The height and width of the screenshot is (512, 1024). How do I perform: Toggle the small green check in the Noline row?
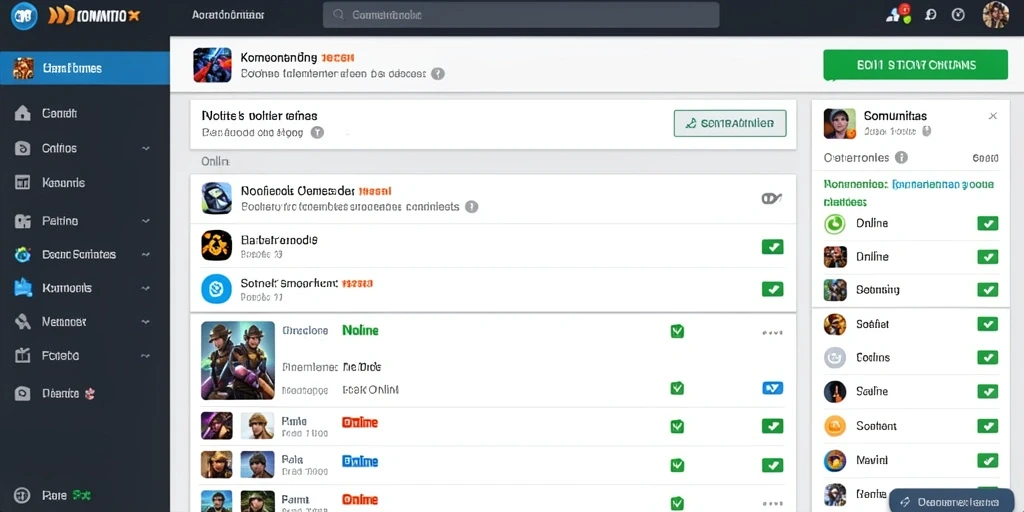[677, 332]
